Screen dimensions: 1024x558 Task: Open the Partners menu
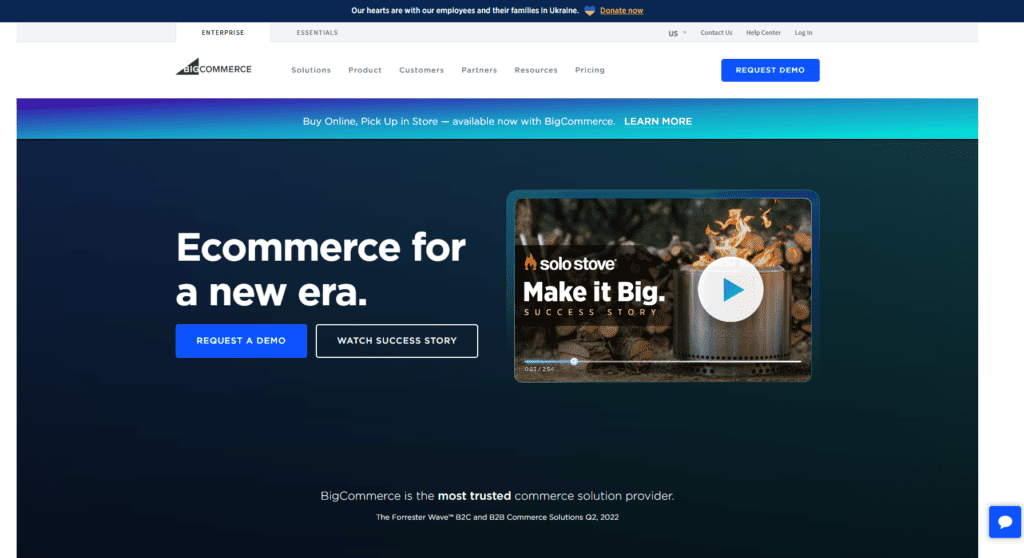pos(479,70)
